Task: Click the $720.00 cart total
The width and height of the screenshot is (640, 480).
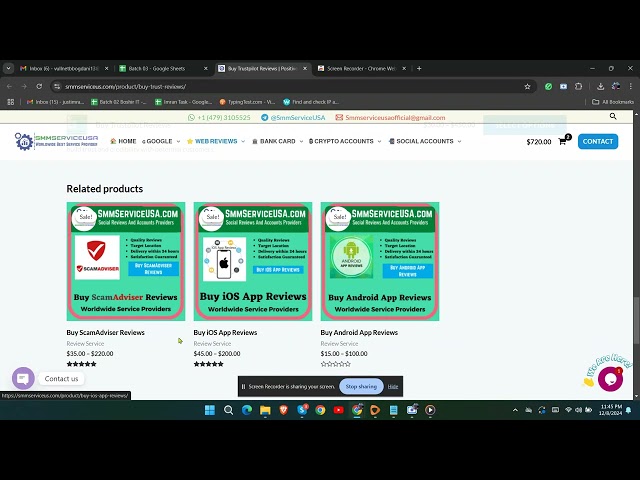Action: coord(539,142)
